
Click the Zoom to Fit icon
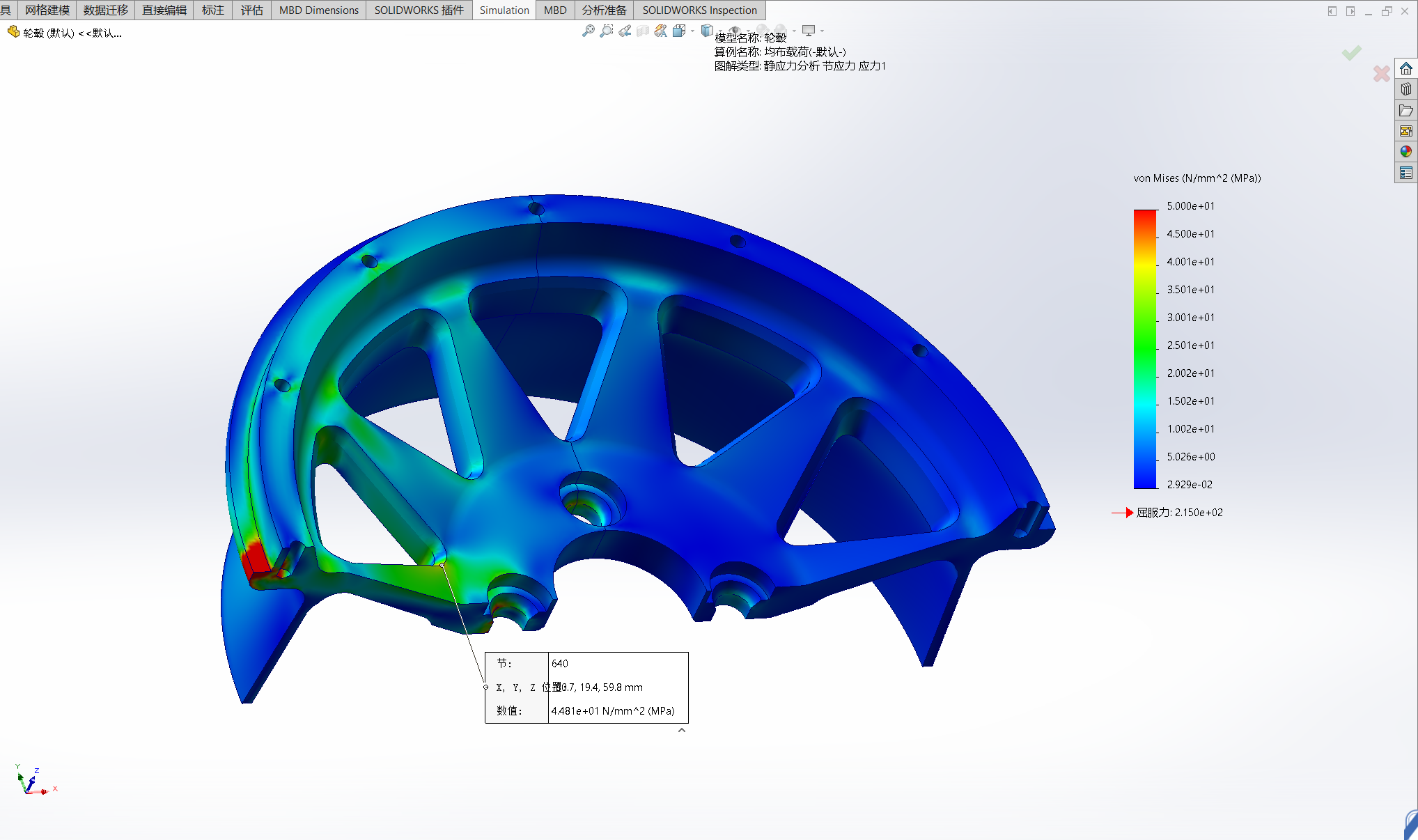588,31
